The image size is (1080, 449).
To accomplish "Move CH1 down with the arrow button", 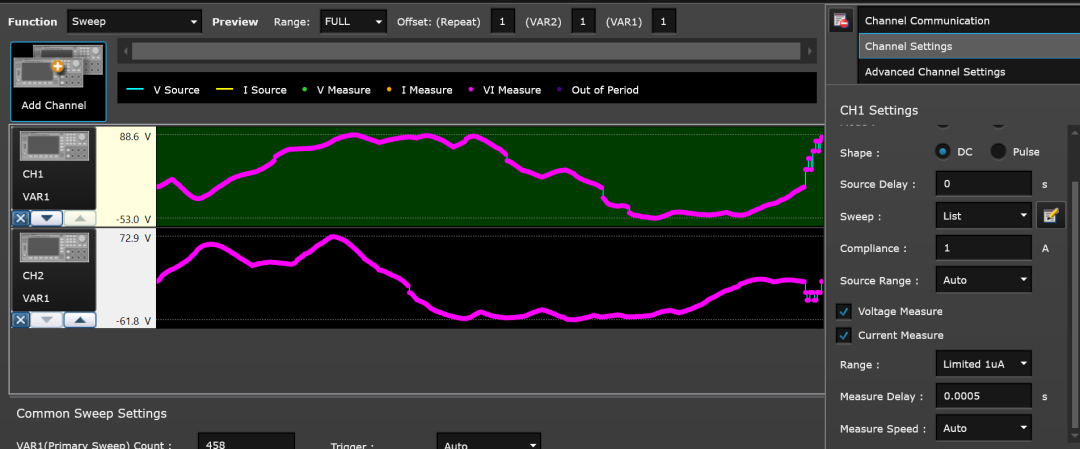I will tap(46, 218).
